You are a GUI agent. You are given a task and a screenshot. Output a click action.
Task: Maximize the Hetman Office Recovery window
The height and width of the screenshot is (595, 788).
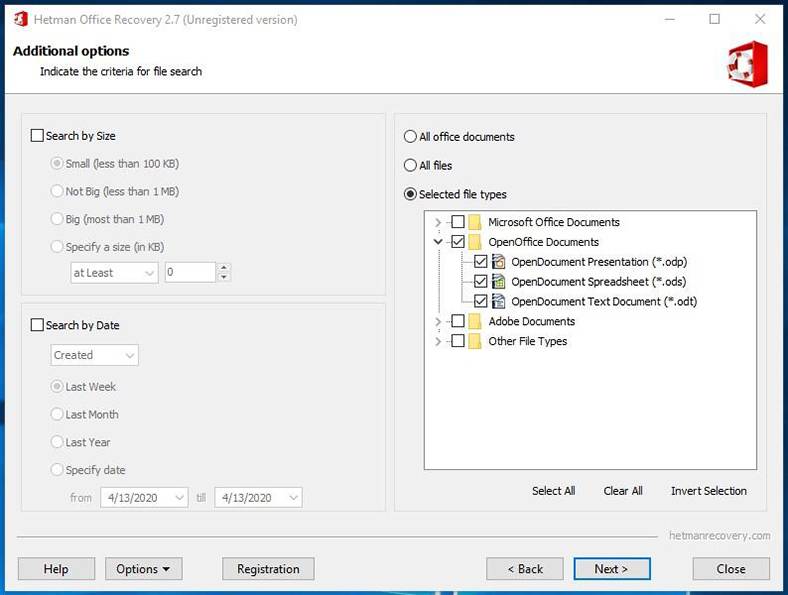point(714,19)
